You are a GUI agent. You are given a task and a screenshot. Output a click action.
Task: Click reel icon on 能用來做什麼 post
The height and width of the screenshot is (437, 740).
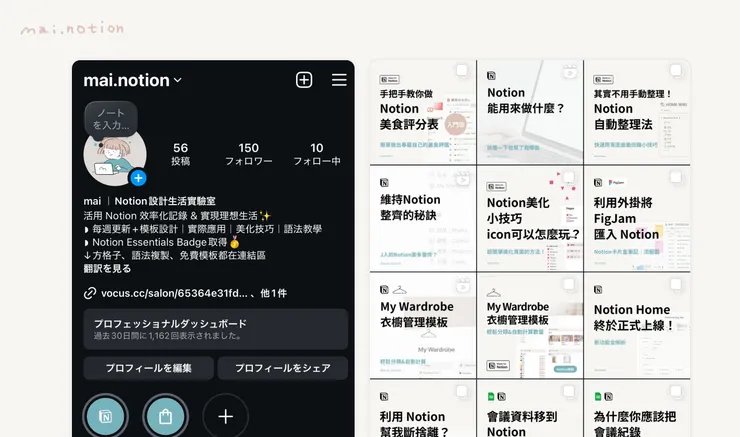coord(570,72)
